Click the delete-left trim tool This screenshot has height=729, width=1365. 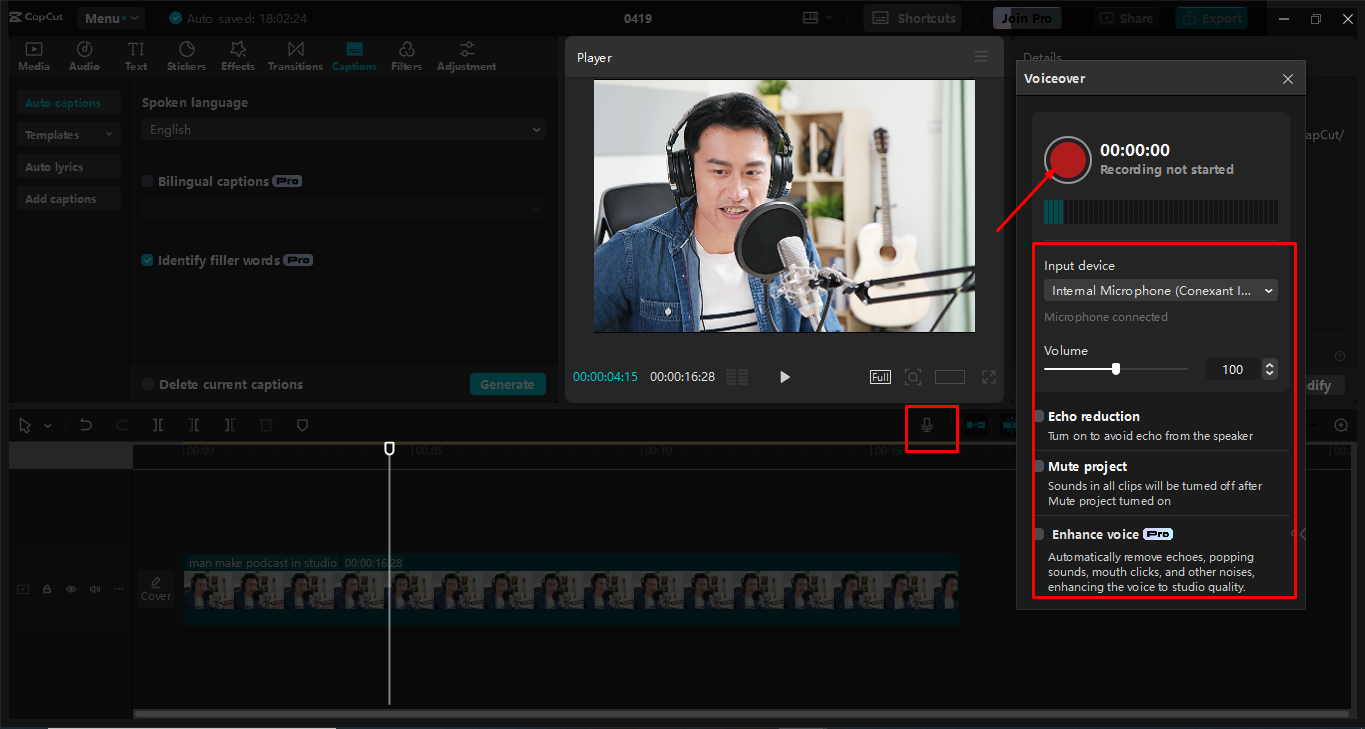click(194, 425)
